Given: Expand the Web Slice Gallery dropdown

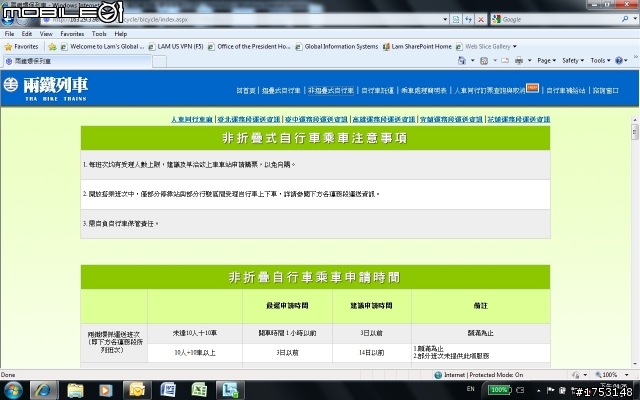Looking at the screenshot, I should point(514,47).
